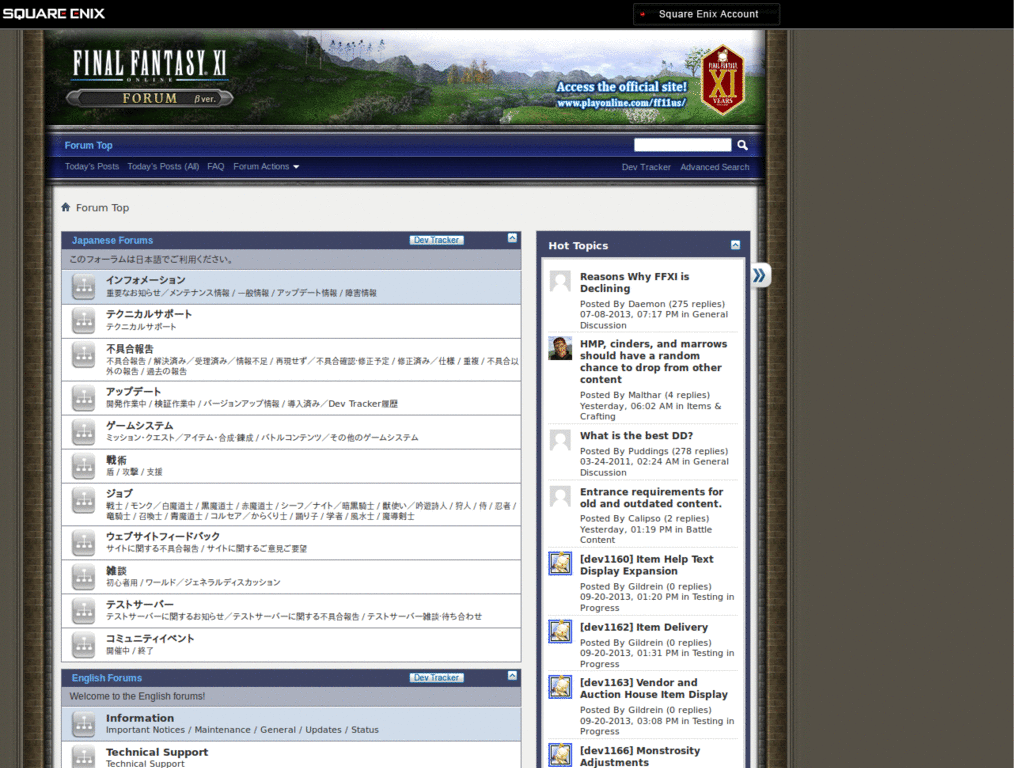Click the Square Enix logo
The height and width of the screenshot is (768, 1024).
pyautogui.click(x=54, y=14)
